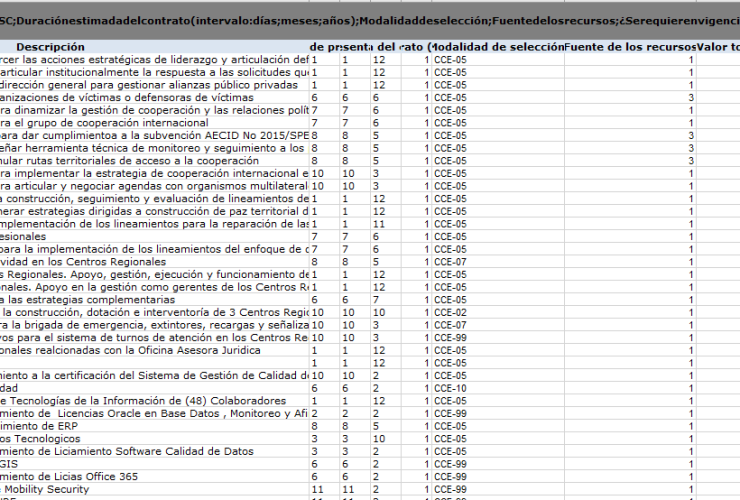Viewport: 740px width, 500px height.
Task: Select 'Apoyo en la gestión como gerentes' cell
Action: pos(155,287)
